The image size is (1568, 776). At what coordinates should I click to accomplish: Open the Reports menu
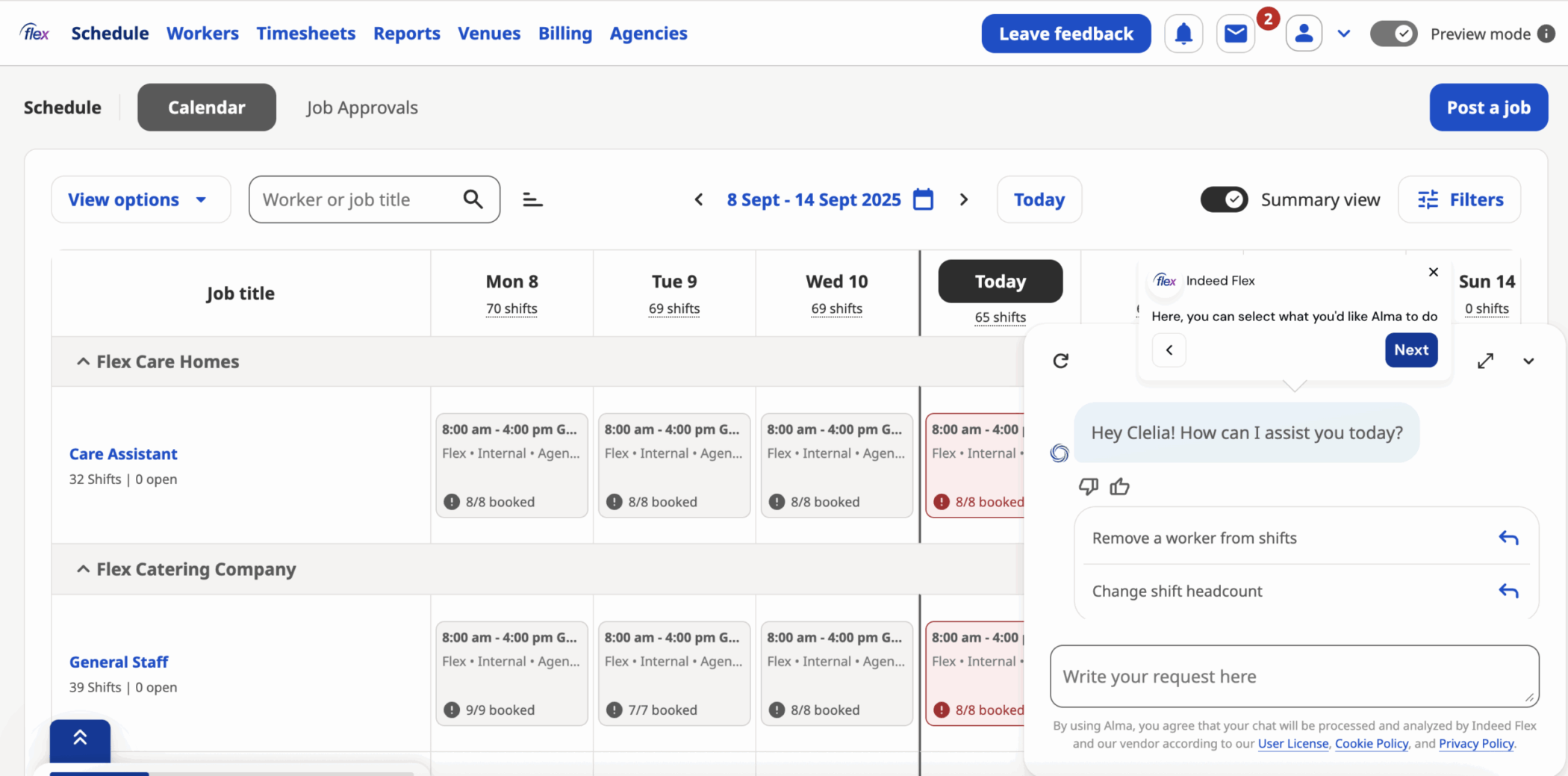[x=406, y=33]
